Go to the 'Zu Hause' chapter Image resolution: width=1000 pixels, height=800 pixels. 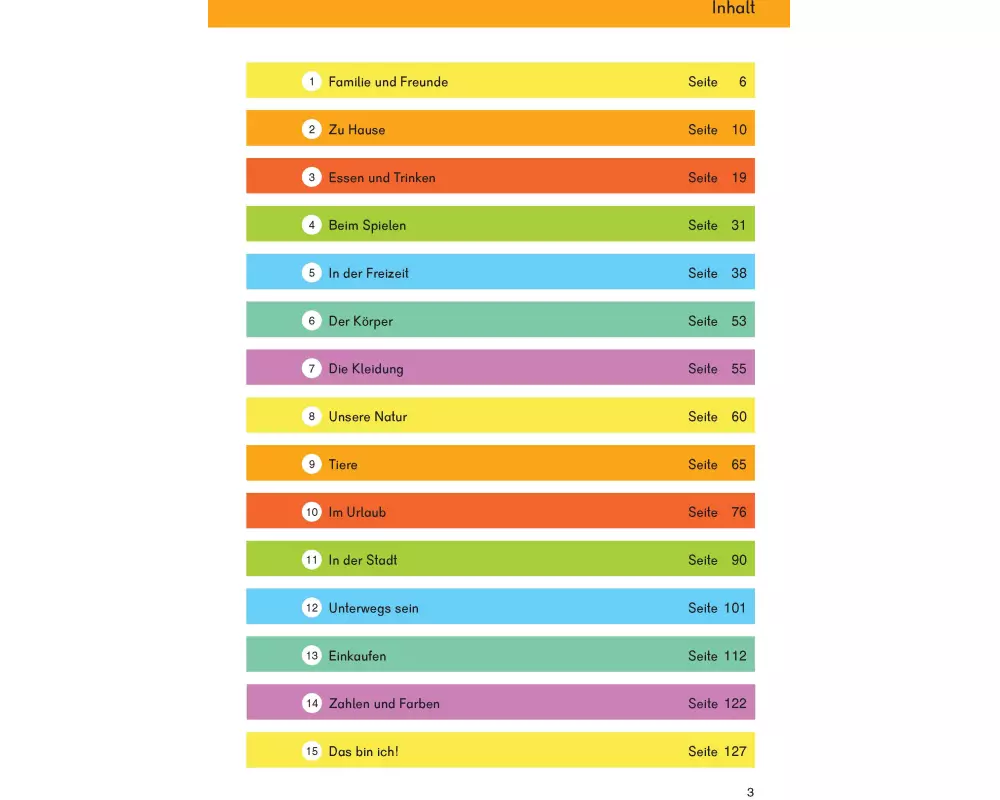point(357,130)
